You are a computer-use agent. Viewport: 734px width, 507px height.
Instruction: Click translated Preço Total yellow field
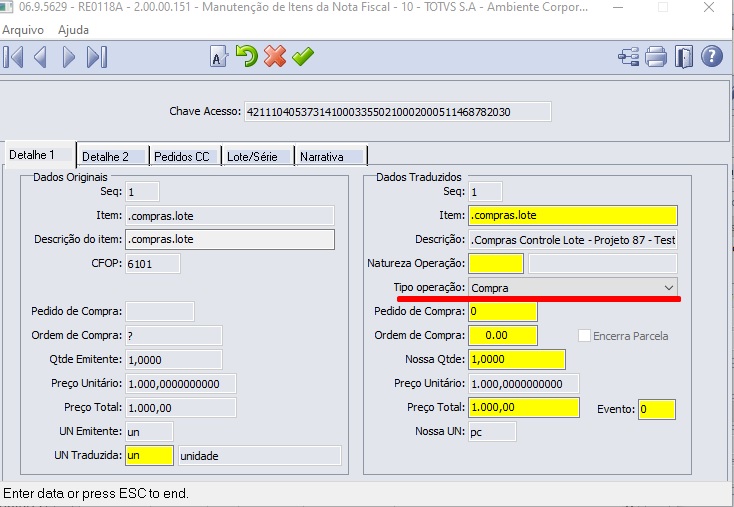point(524,407)
